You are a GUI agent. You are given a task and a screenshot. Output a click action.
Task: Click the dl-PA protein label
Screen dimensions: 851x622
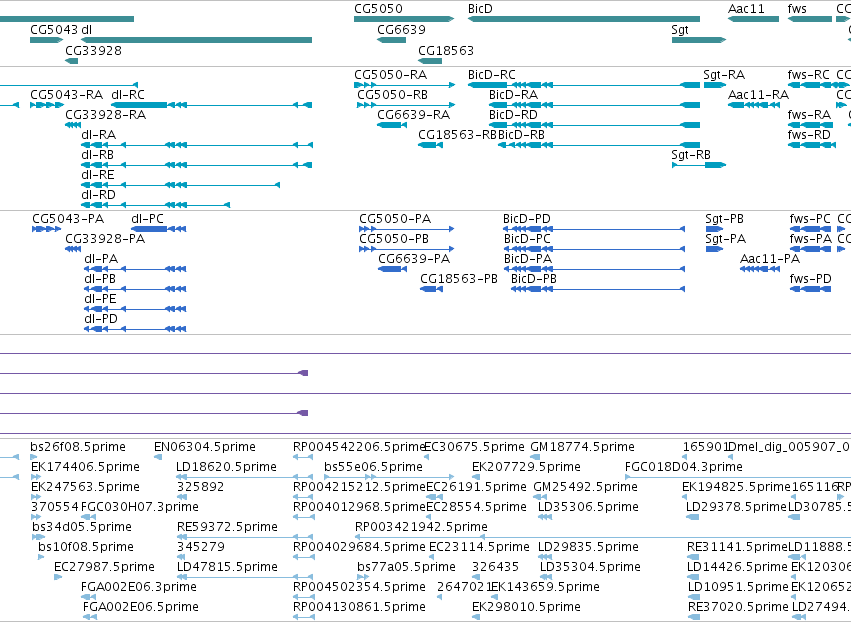tap(101, 259)
